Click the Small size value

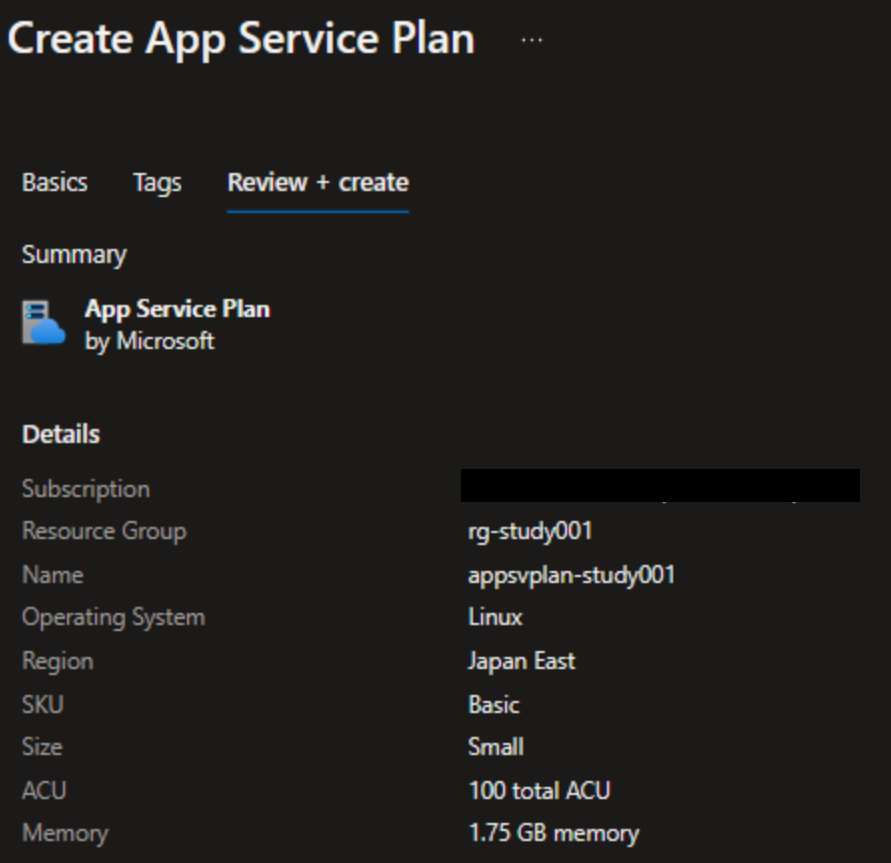click(496, 747)
